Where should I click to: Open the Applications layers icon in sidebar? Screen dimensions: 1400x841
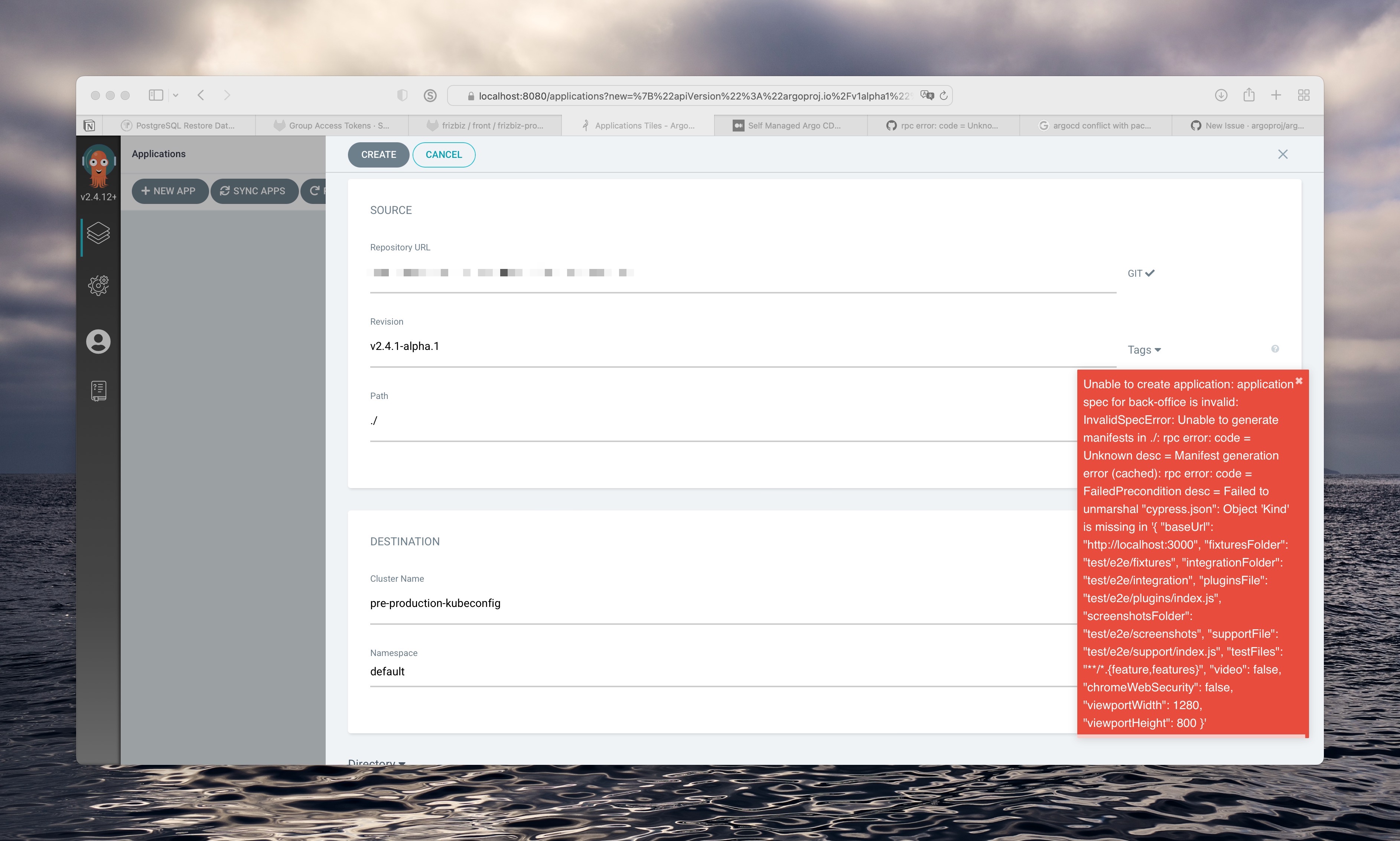tap(98, 233)
